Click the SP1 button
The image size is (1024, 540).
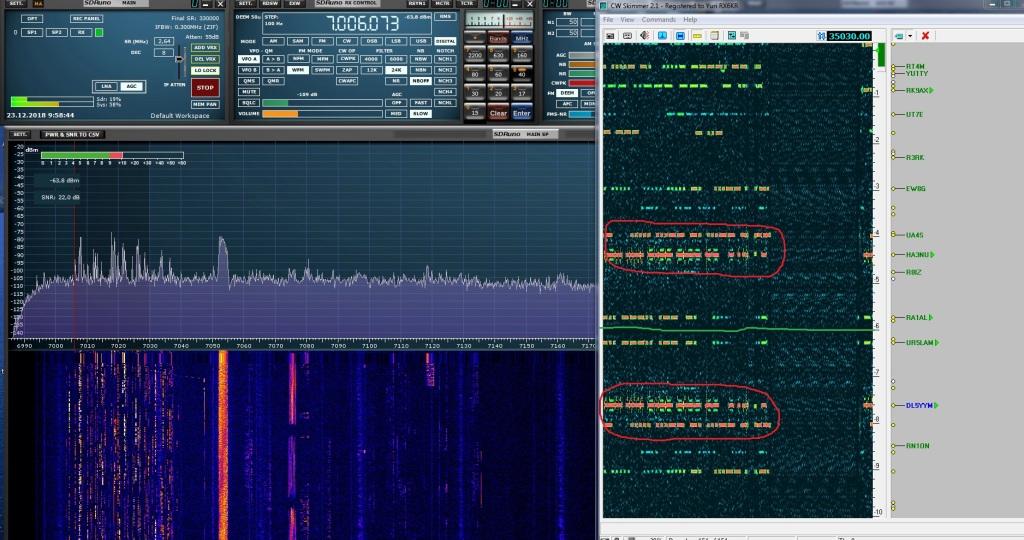point(32,32)
